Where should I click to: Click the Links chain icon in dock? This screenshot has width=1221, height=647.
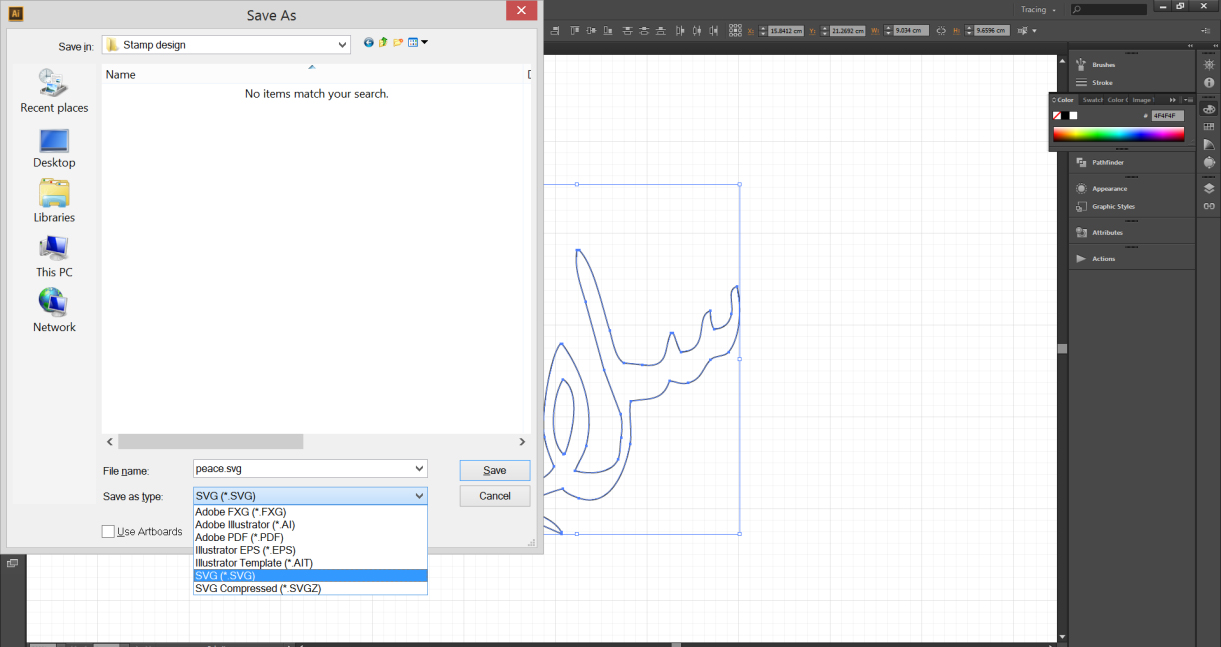1209,206
